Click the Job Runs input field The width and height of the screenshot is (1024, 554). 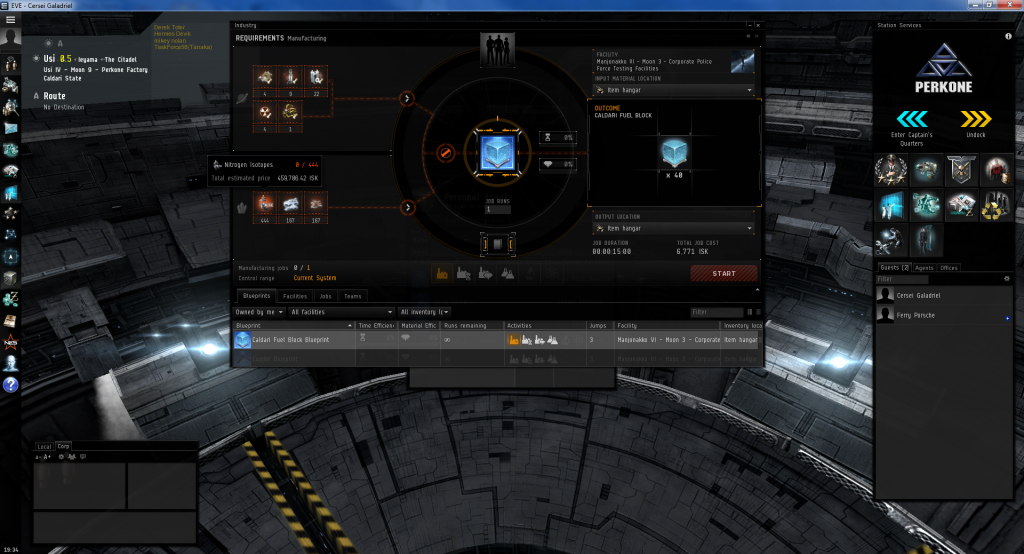click(x=498, y=210)
